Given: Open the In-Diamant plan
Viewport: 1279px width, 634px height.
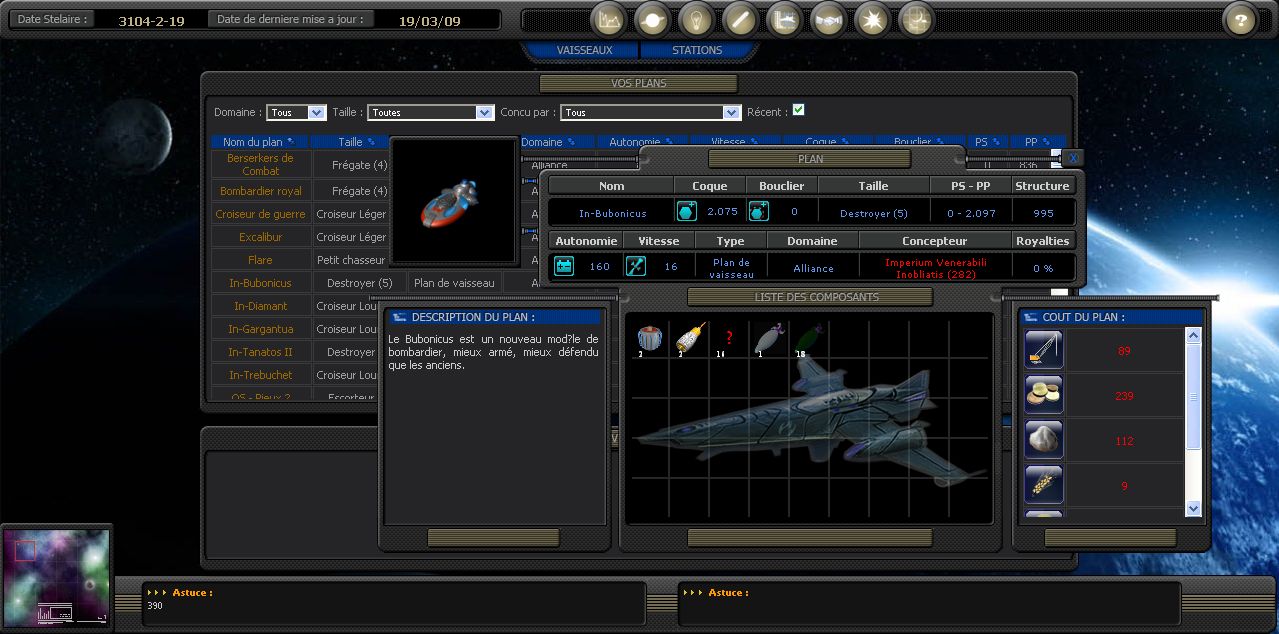Looking at the screenshot, I should pos(261,306).
